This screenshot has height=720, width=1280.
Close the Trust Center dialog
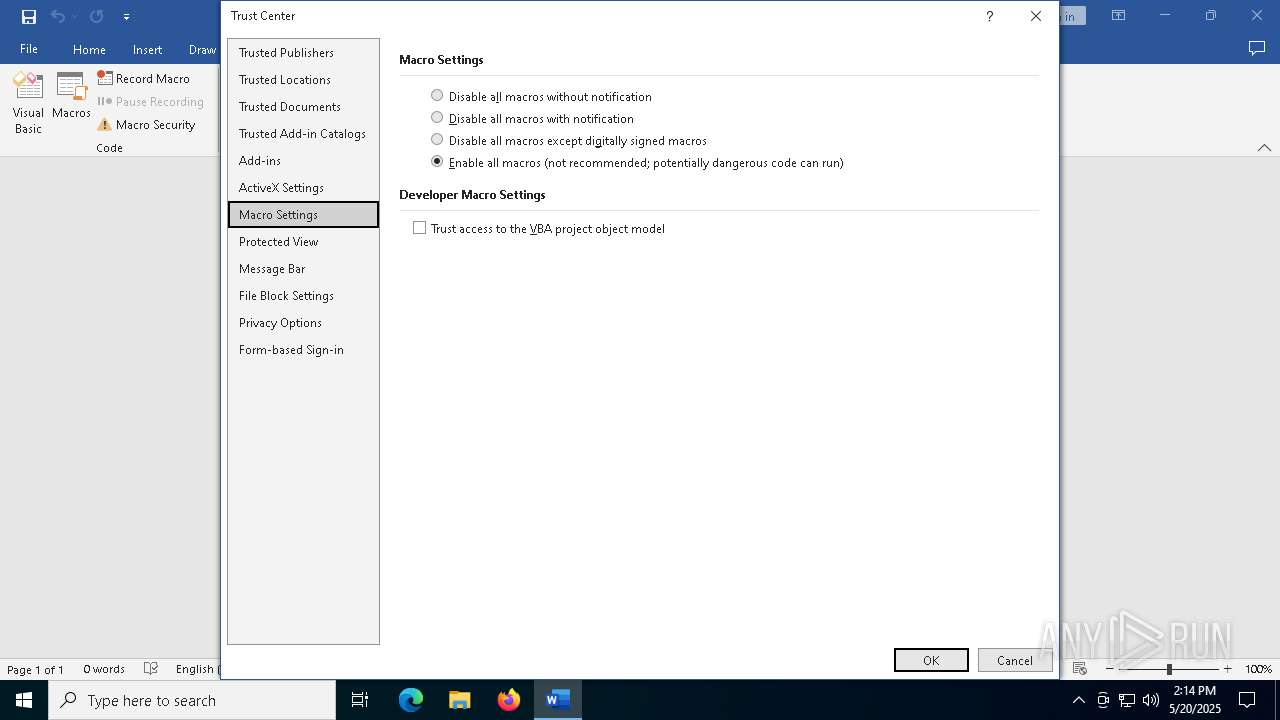1036,16
